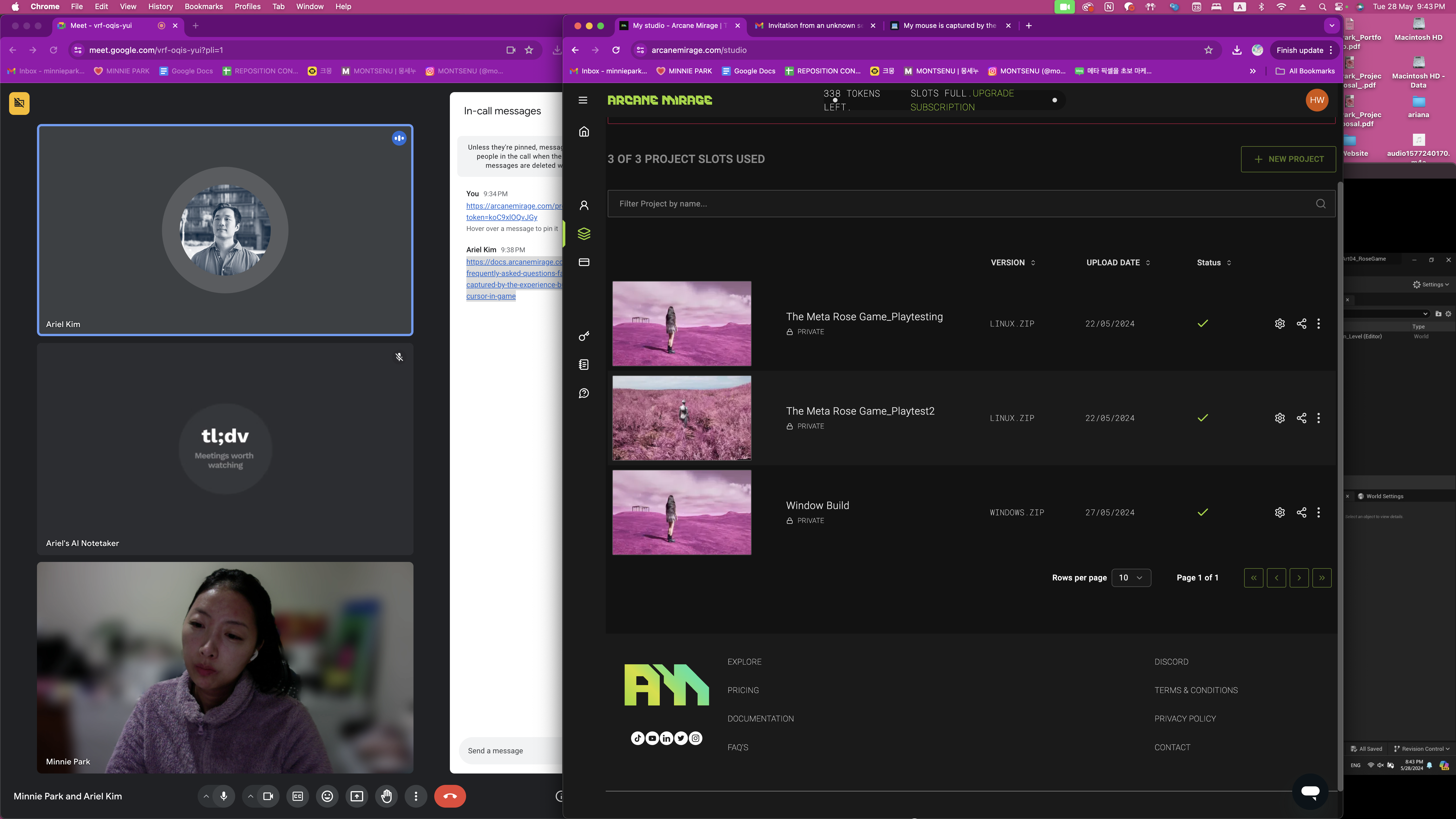Share The Meta Rose Game_Playtest2 project
Screen dimensions: 1456x819
(x=1301, y=418)
